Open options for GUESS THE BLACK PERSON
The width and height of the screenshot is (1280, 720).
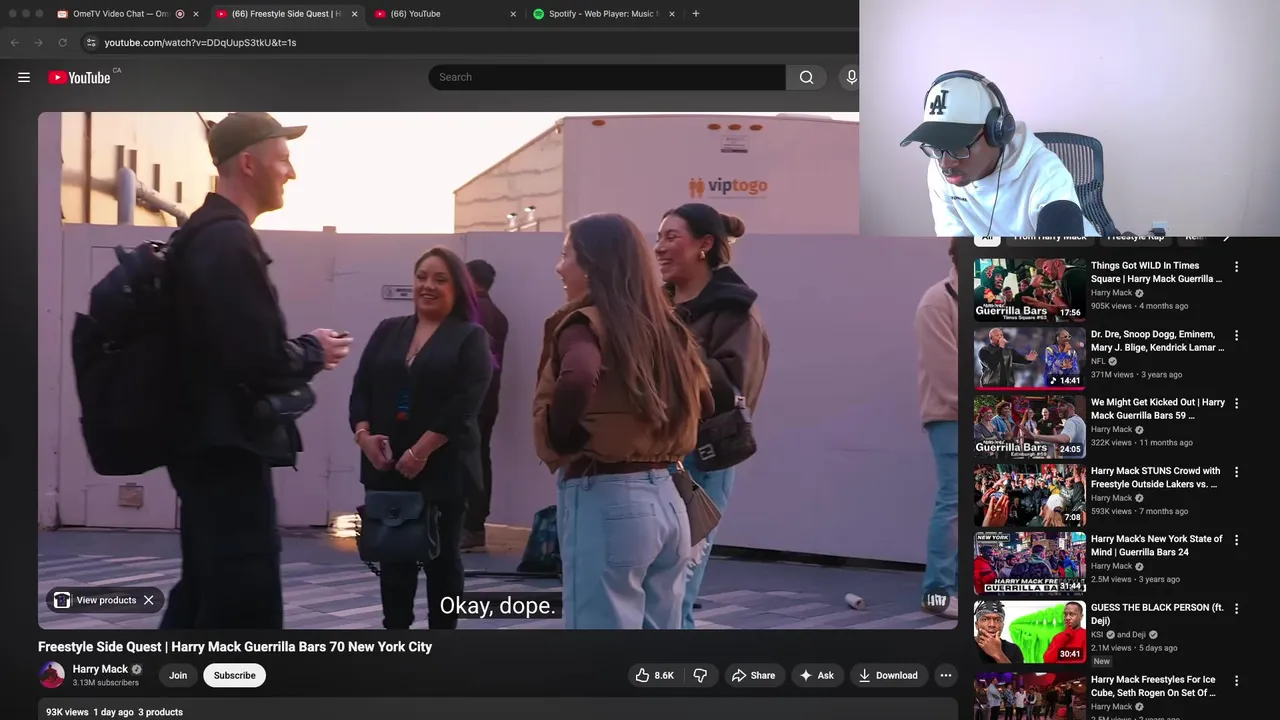pyautogui.click(x=1236, y=608)
